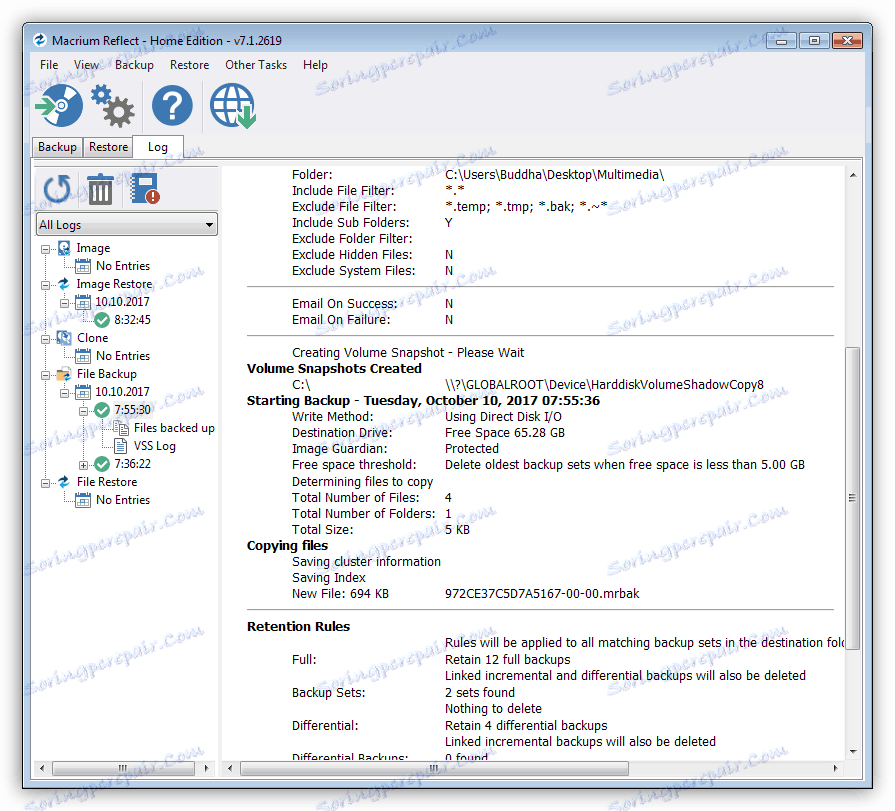Image resolution: width=895 pixels, height=811 pixels.
Task: Expand the 7:36:22 log entry
Action: [x=83, y=465]
